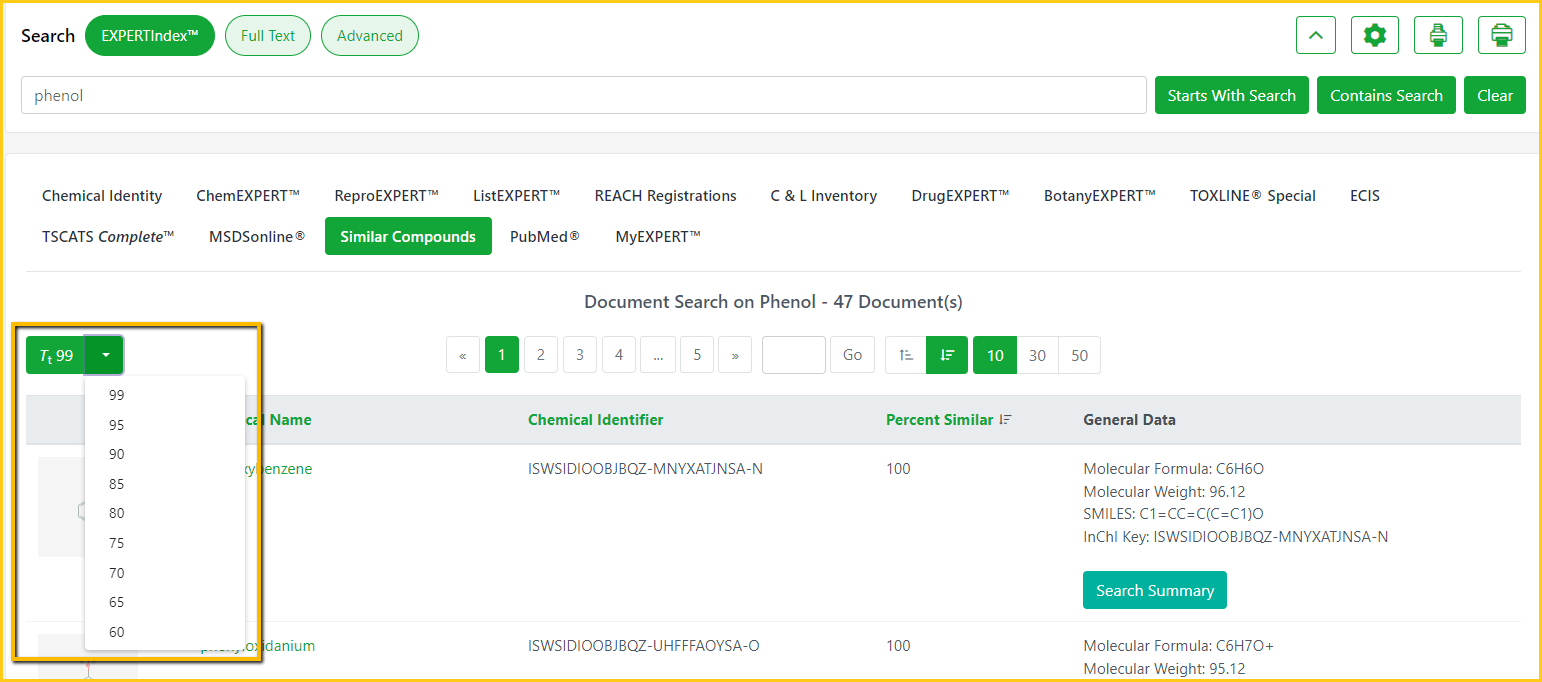
Task: Show 30 results per page
Action: point(1037,355)
